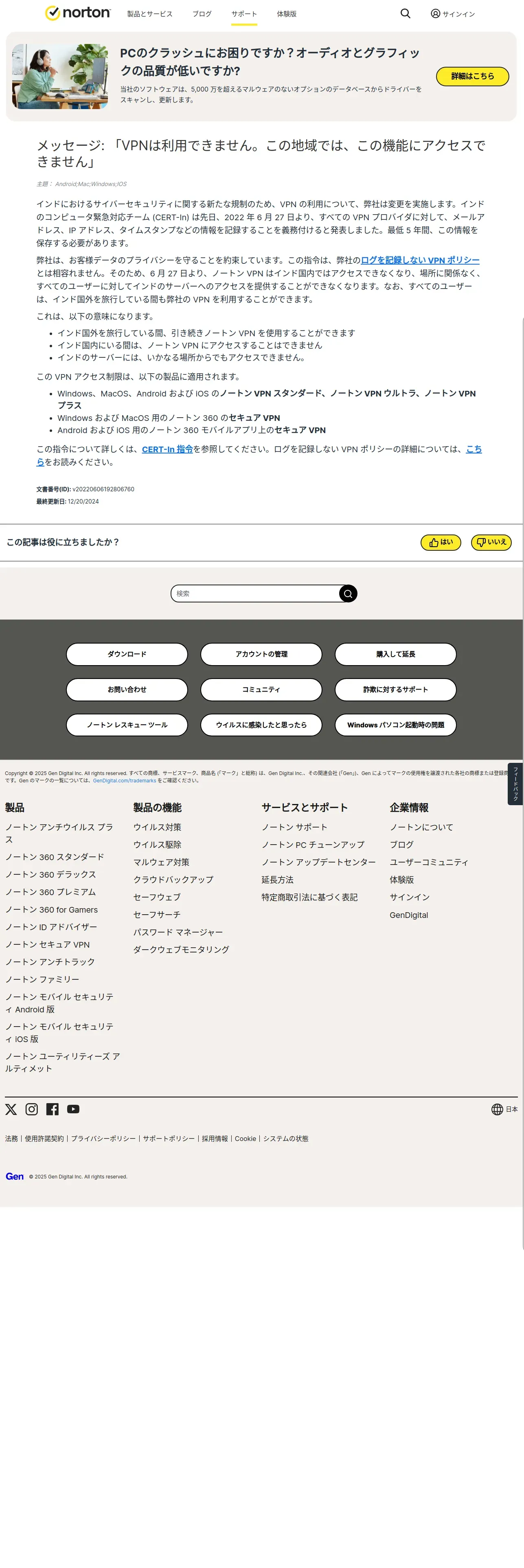Click the Norton logo in header
This screenshot has height=1568, width=524.
click(78, 13)
